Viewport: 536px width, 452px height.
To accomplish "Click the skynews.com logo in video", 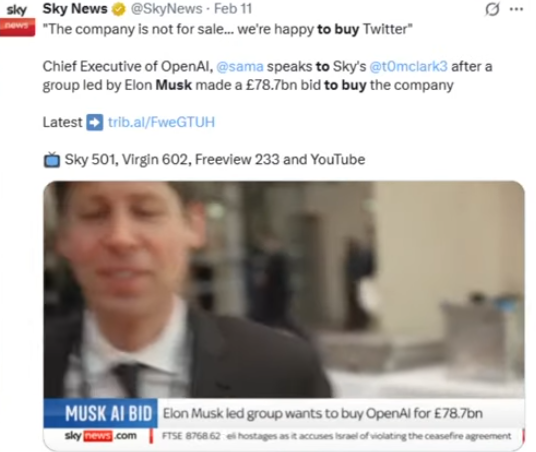I will pyautogui.click(x=100, y=436).
